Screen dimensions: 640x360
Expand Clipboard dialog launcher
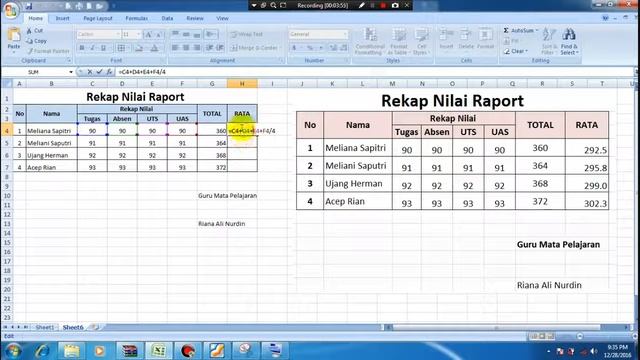[69, 60]
